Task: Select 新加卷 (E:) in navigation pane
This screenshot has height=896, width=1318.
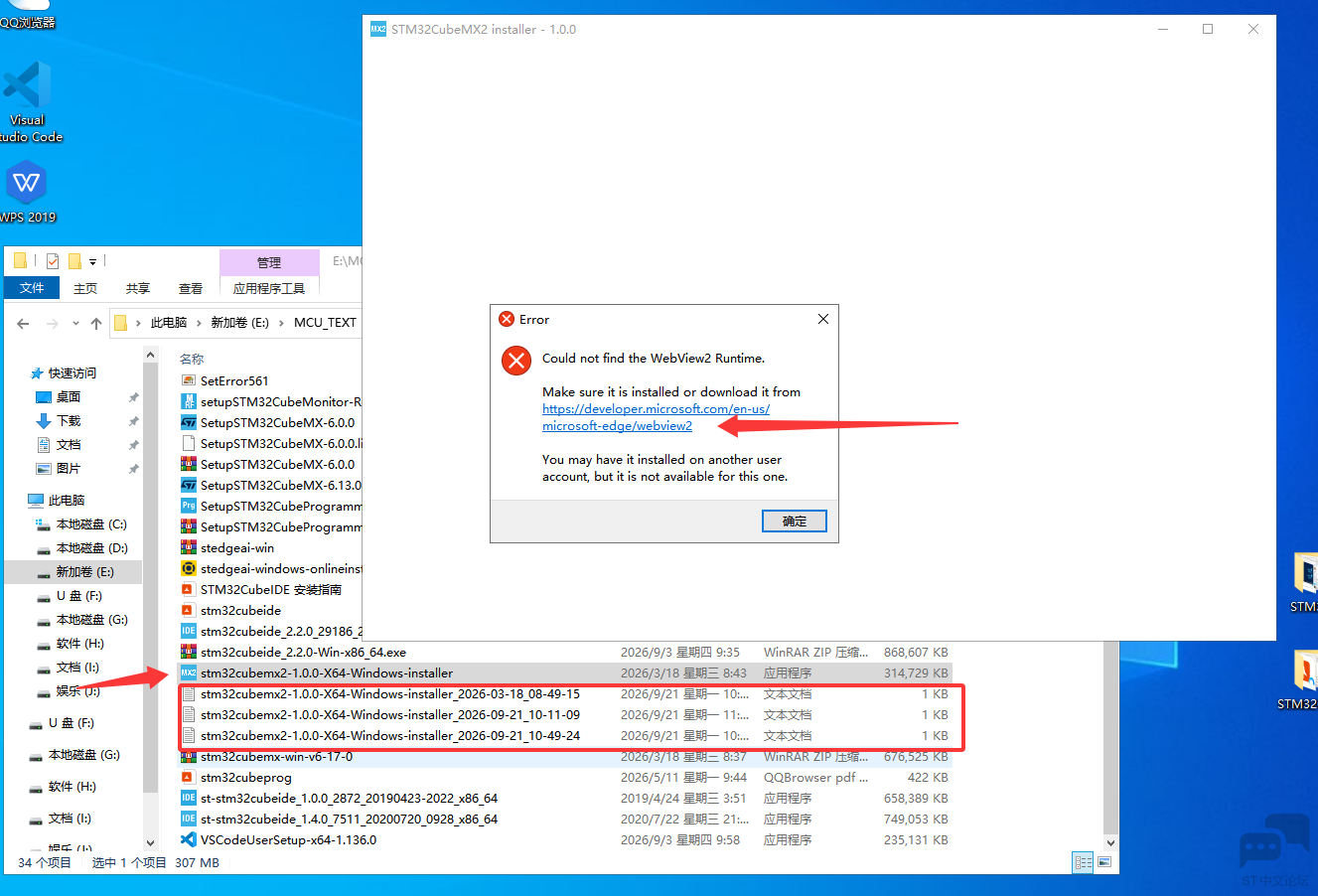Action: 75,572
